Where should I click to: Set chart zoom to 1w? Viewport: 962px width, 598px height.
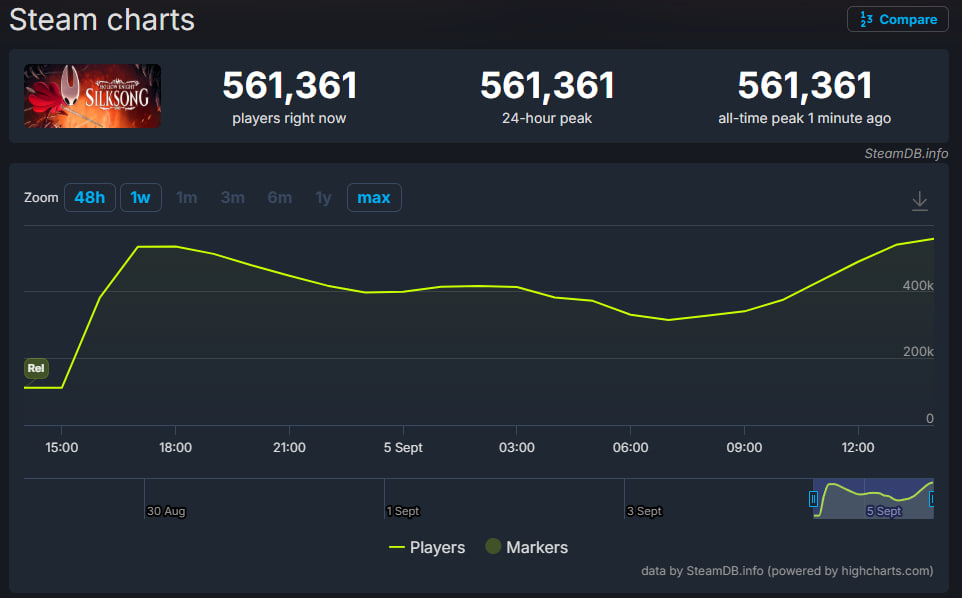pos(140,197)
